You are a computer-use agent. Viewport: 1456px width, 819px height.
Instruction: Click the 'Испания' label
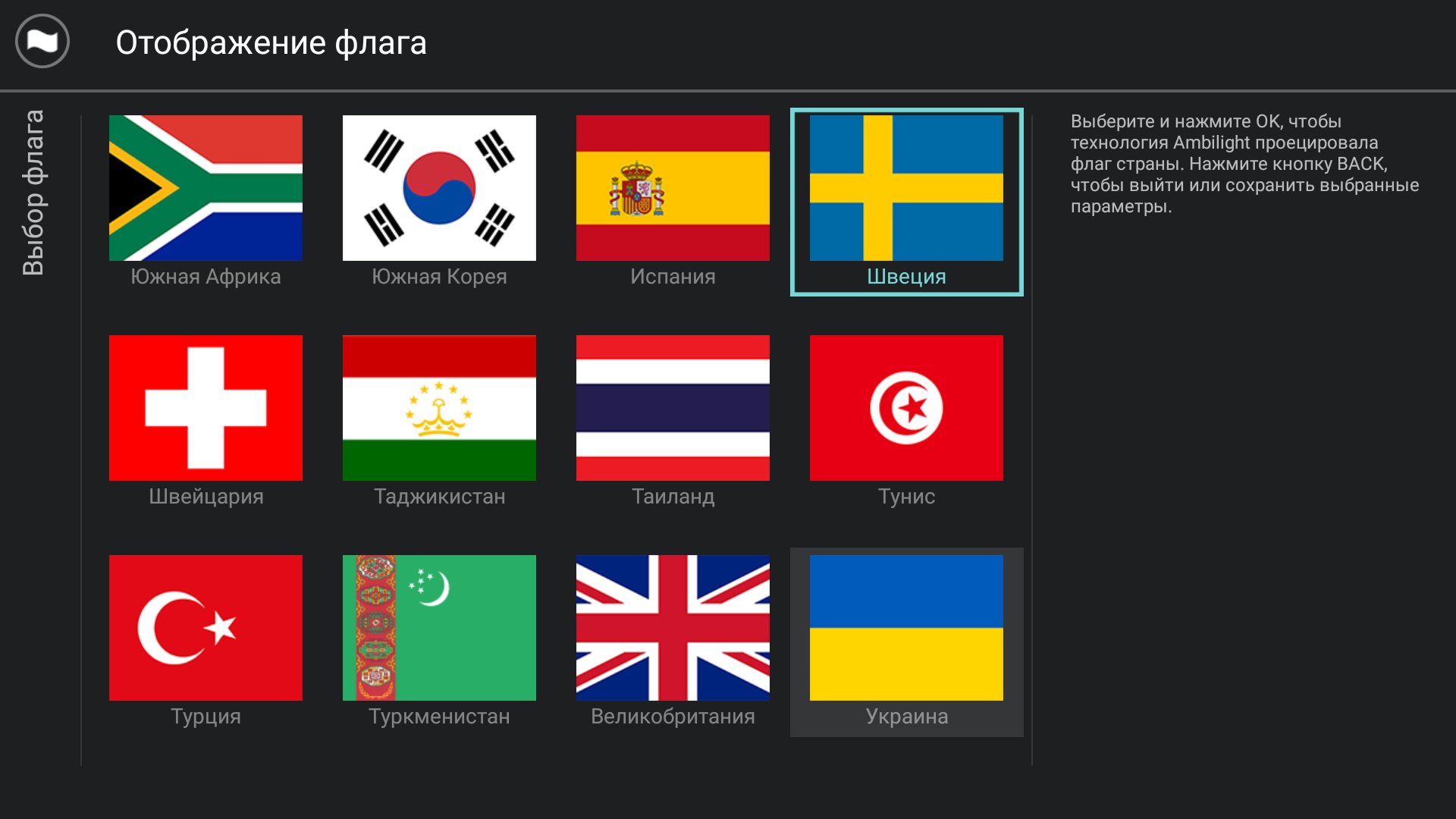point(673,277)
